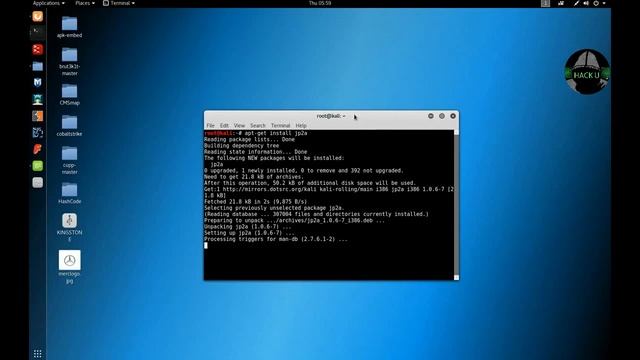Viewport: 640px width, 360px height.
Task: Open the green app icon in dock
Action: pyautogui.click(x=38, y=166)
